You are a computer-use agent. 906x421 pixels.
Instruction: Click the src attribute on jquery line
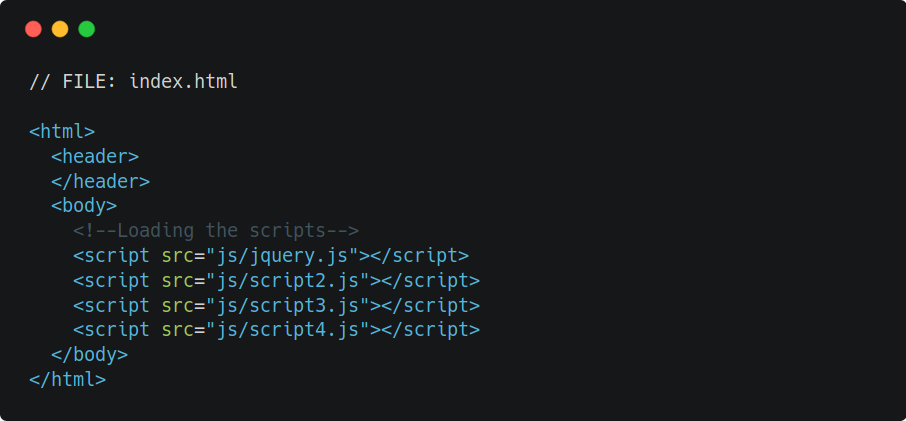coord(177,256)
